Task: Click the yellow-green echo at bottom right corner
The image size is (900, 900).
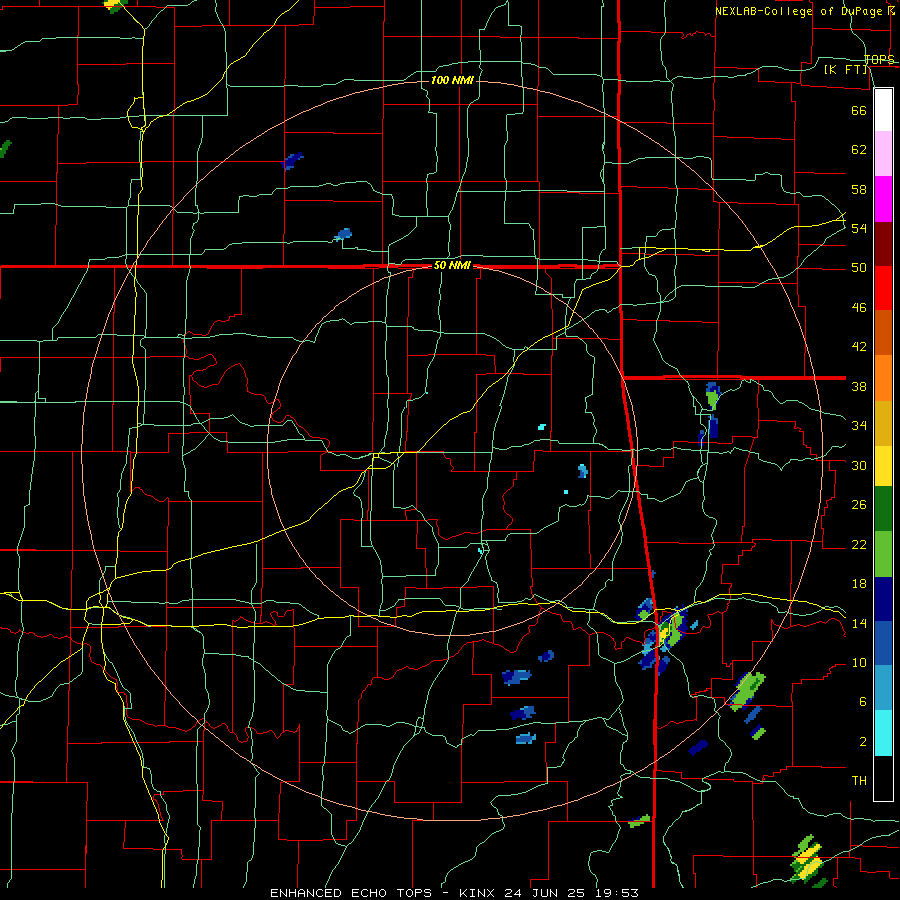Action: [807, 859]
